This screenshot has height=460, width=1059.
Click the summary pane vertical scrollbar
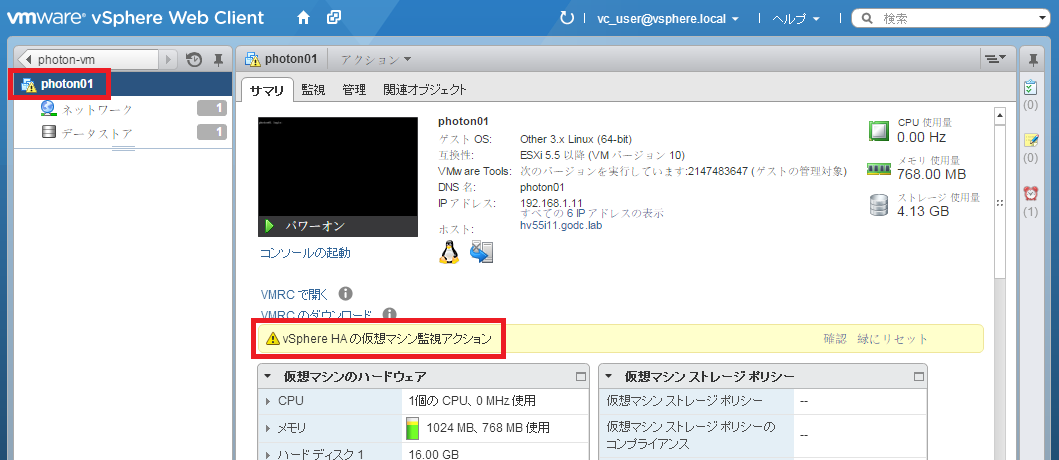pos(1000,202)
